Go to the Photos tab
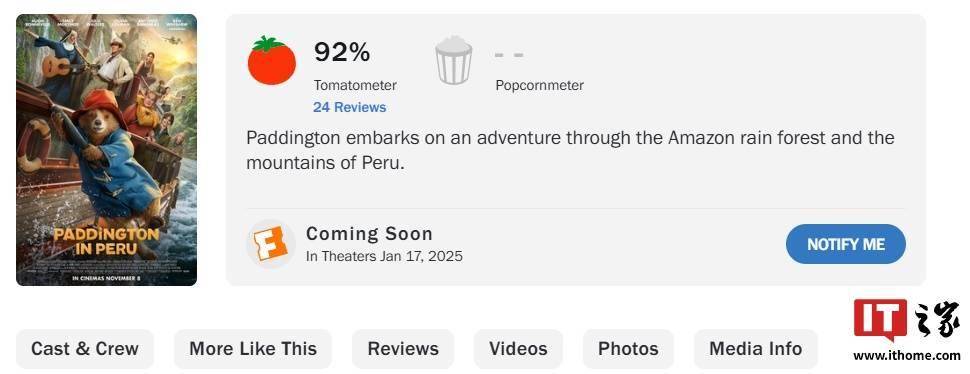 pyautogui.click(x=629, y=349)
